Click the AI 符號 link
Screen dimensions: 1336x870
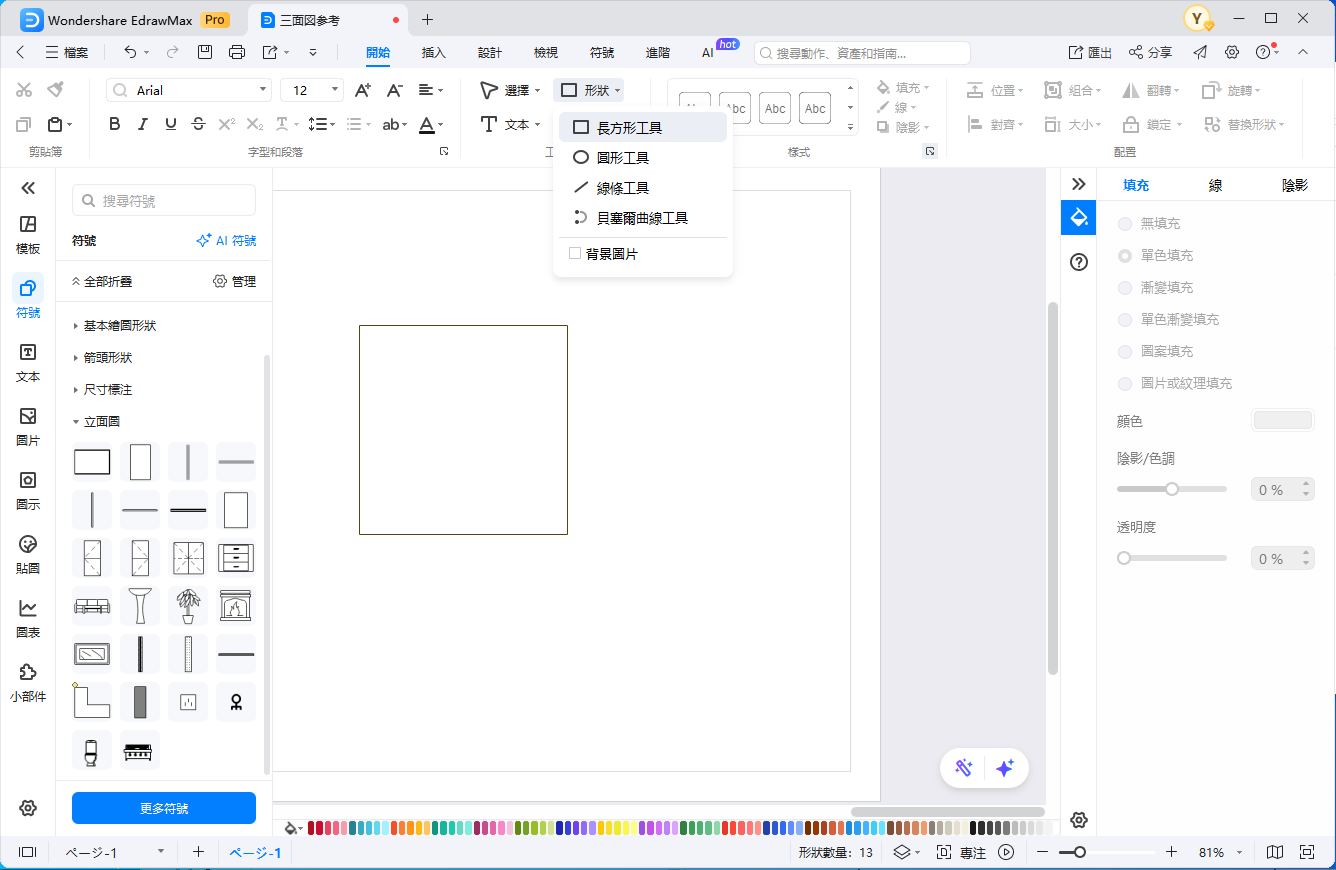pos(226,241)
